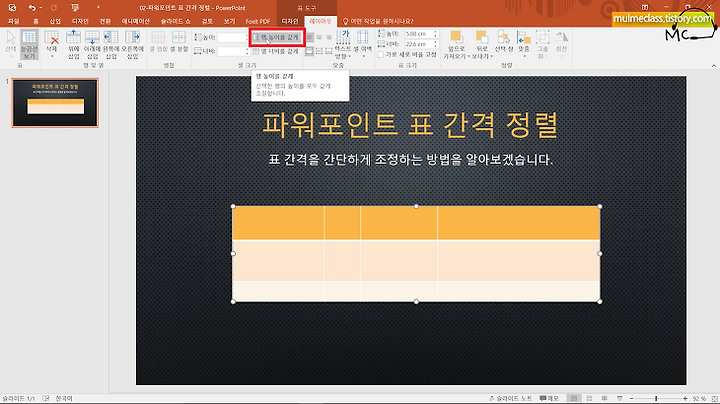Viewport: 720px width, 404px height.
Task: Switch to the 검토 review tab
Action: tap(207, 21)
